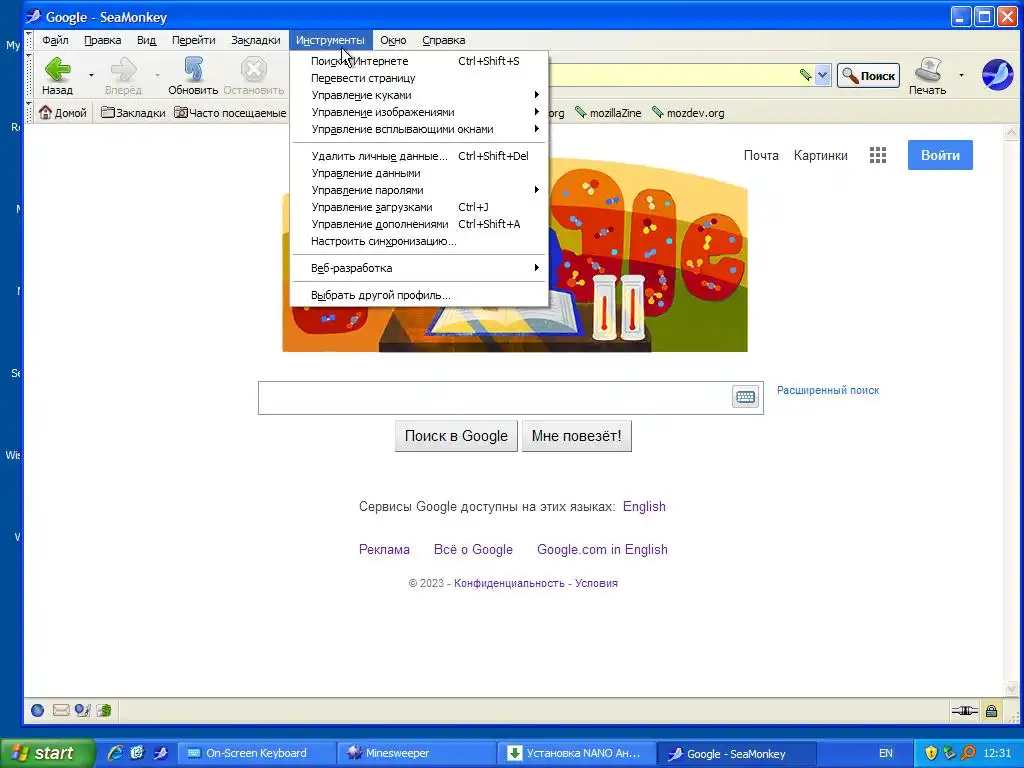
Task: Click the security shield tray icon
Action: pos(931,753)
